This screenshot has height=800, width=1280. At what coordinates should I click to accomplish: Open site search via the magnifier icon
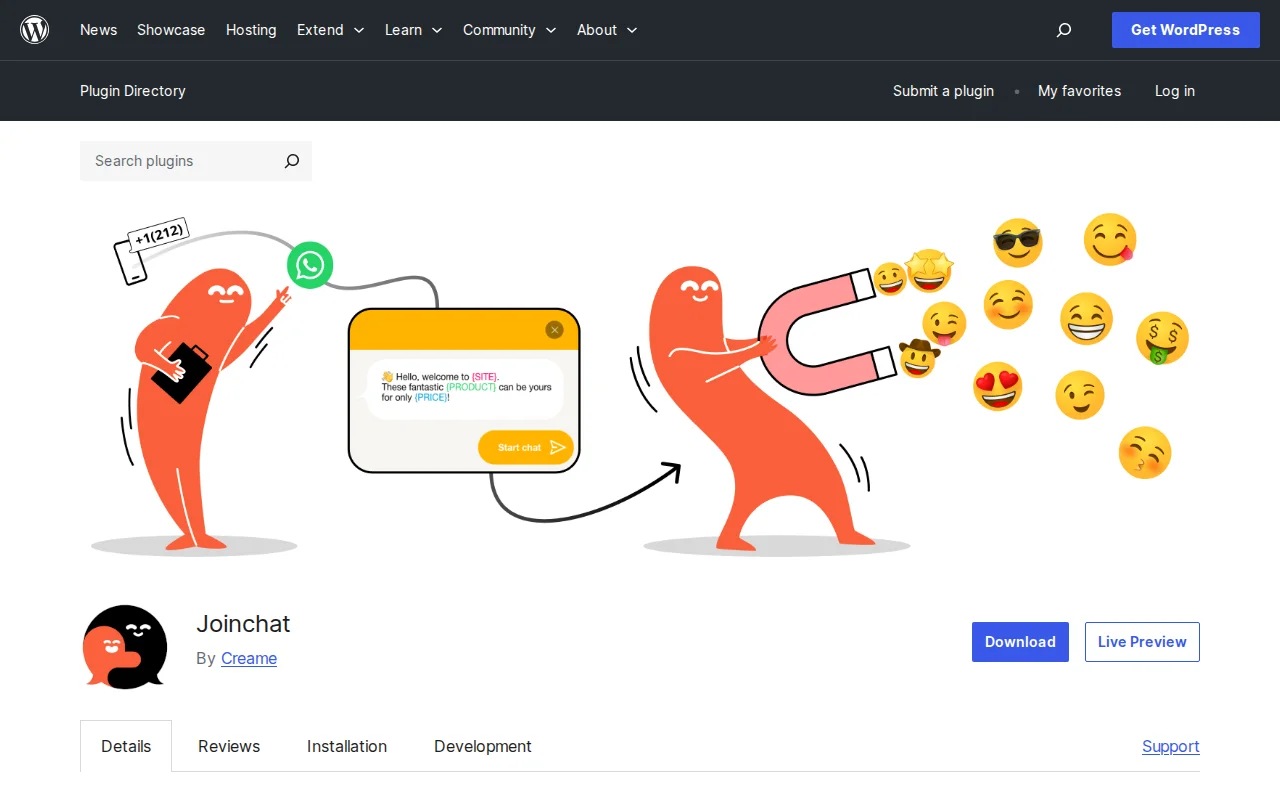(1064, 30)
